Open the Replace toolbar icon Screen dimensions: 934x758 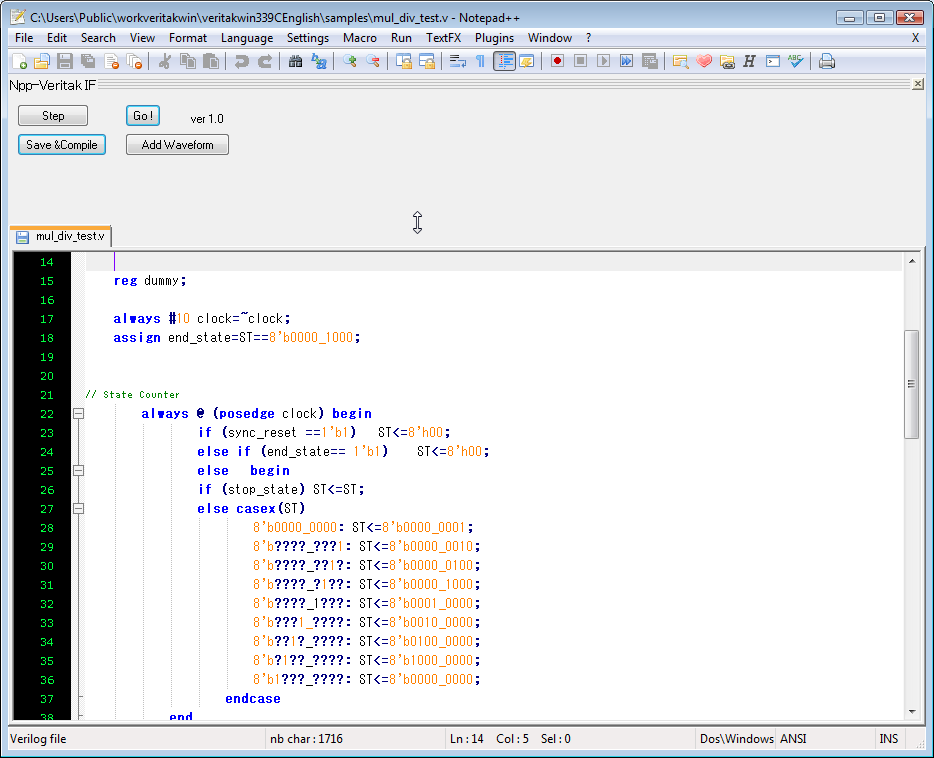[x=319, y=61]
